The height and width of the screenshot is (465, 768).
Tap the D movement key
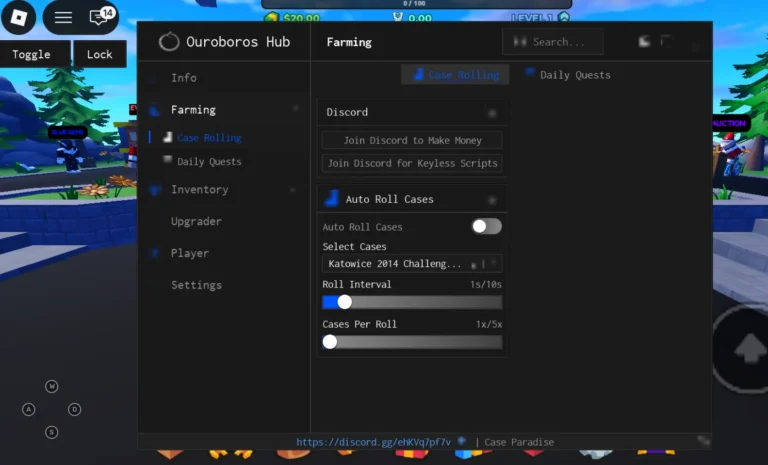point(74,409)
